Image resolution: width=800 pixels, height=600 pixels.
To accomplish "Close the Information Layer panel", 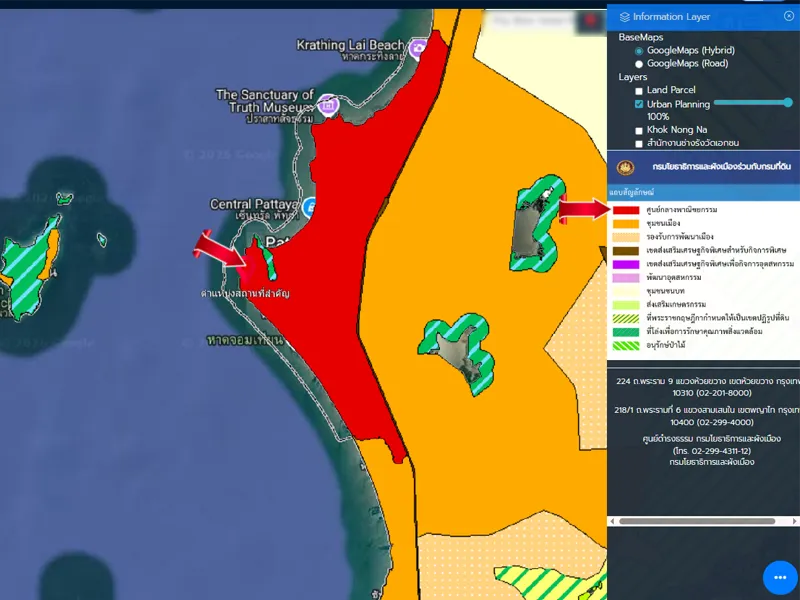I will pos(788,16).
